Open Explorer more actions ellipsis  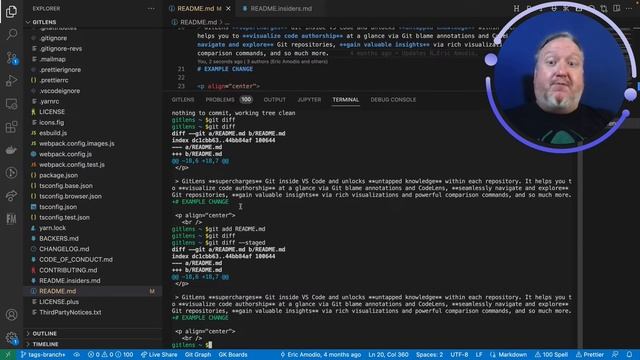(151, 9)
